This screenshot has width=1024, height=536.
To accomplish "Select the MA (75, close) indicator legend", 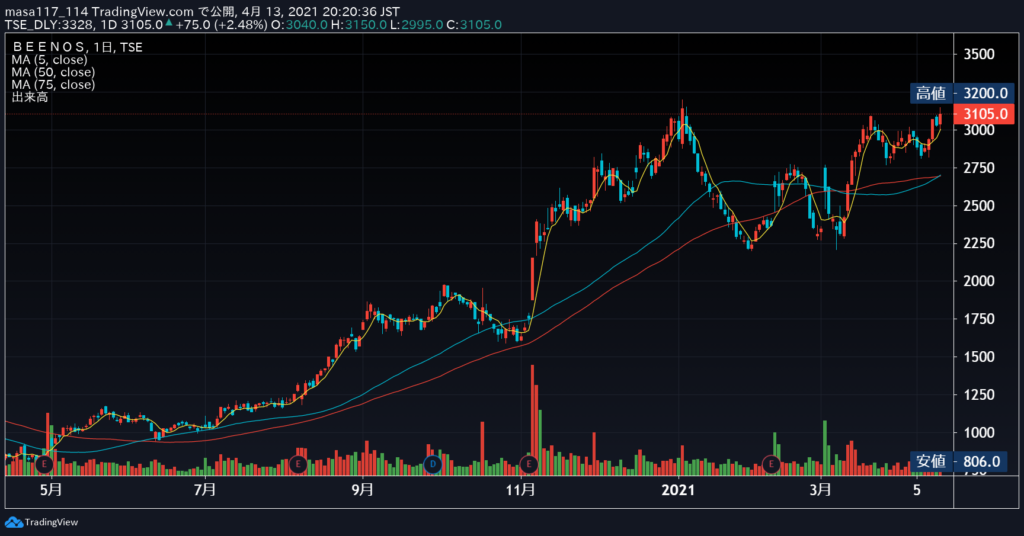I will coord(53,84).
